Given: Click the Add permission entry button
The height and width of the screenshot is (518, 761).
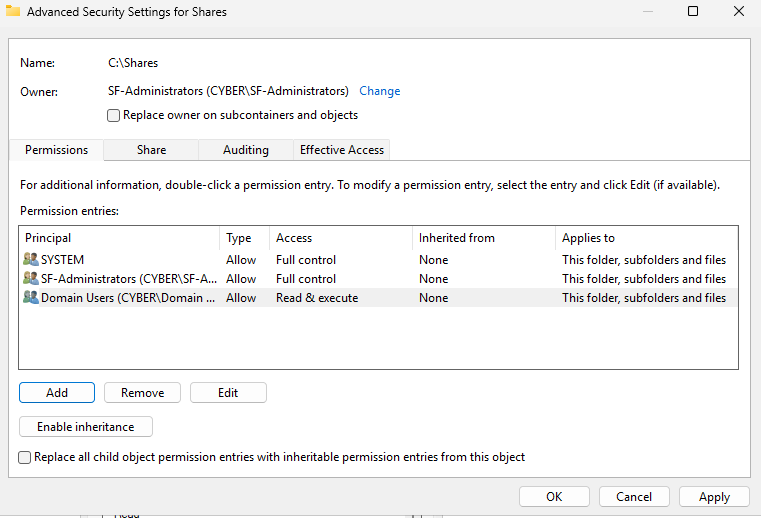Looking at the screenshot, I should 57,393.
